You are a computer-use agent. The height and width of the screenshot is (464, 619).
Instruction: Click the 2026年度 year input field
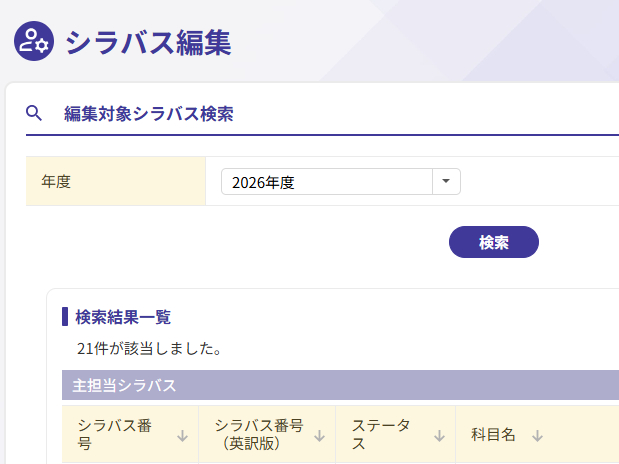pos(326,182)
